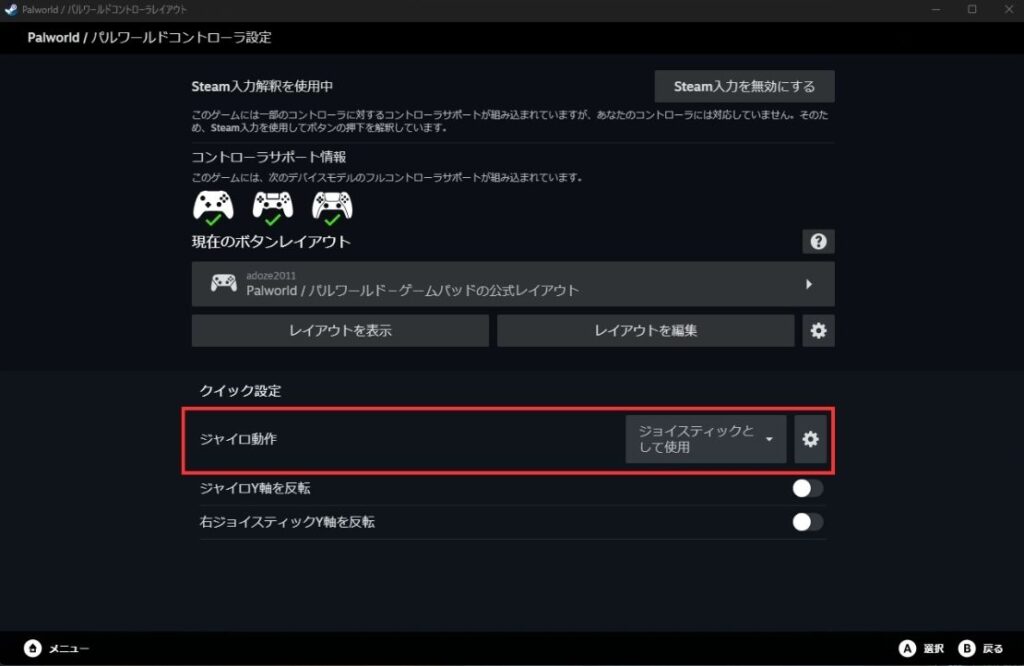Click レイアウトを表示 button

(340, 330)
